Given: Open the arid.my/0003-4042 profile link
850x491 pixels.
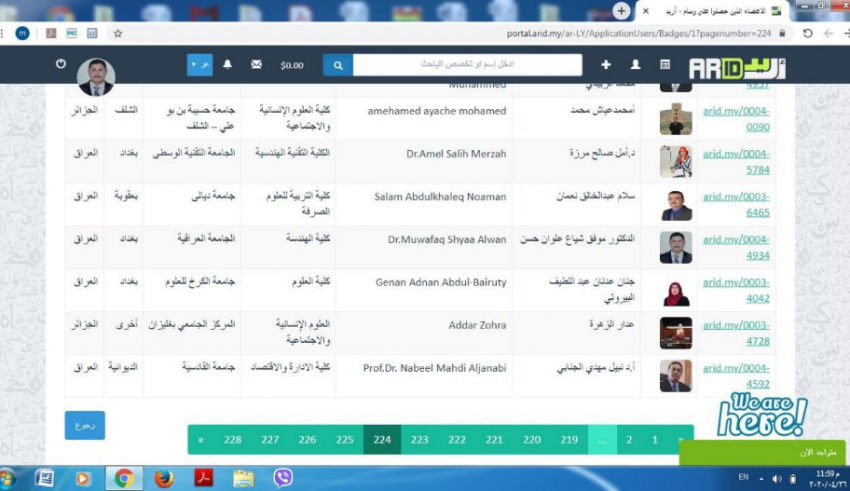Looking at the screenshot, I should pos(735,290).
